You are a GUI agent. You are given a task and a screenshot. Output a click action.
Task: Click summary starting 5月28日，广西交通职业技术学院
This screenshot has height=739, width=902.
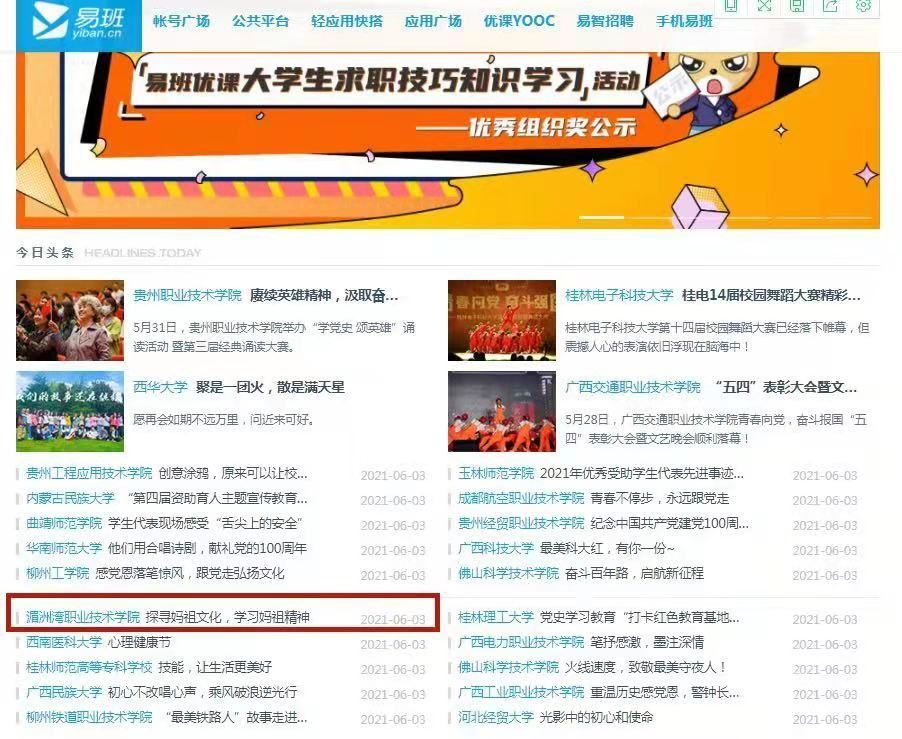coord(716,429)
